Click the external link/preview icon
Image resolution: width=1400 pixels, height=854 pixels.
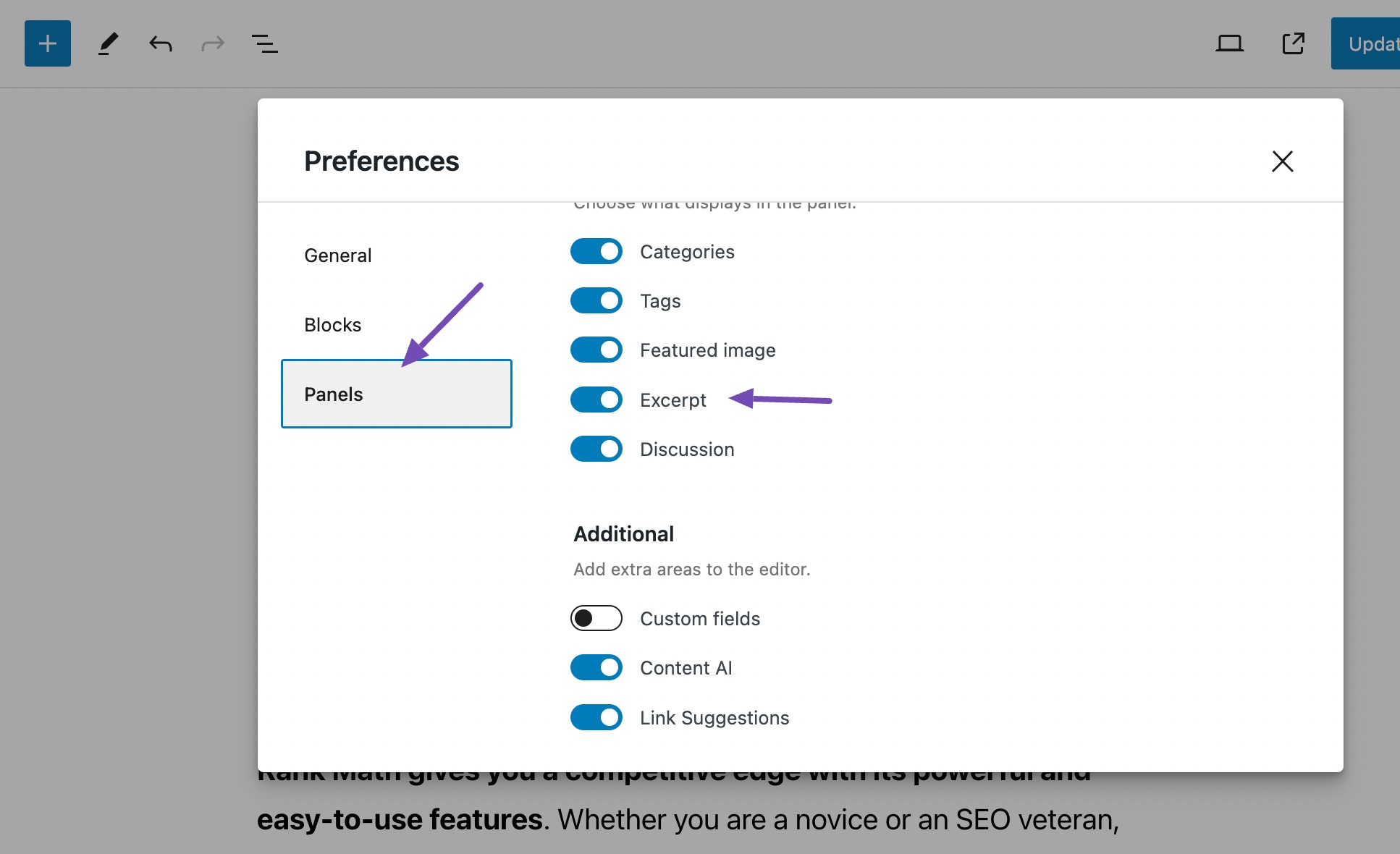pos(1293,41)
